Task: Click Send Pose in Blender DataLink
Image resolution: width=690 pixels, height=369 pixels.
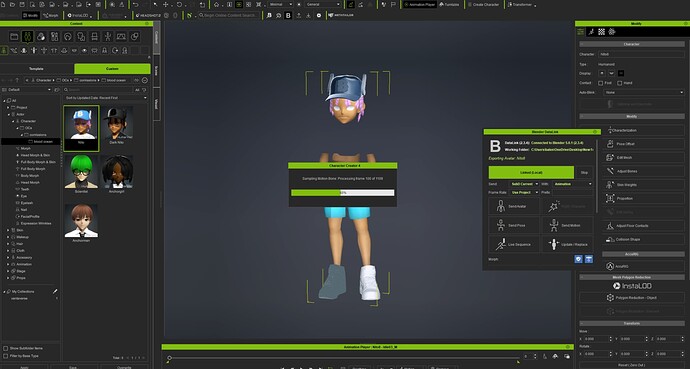Action: coord(514,225)
